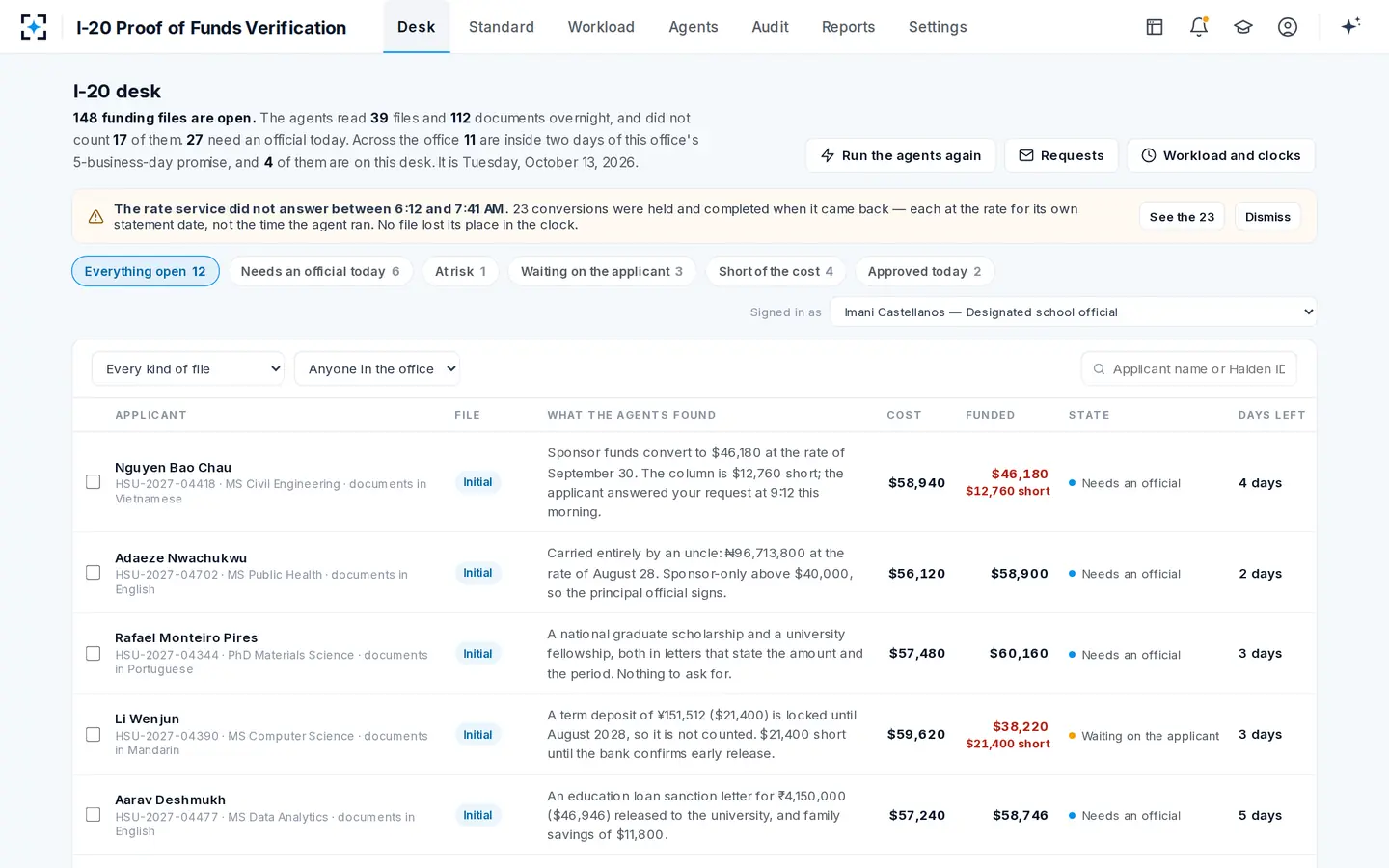Go to the Settings tab
The image size is (1389, 868).
(938, 27)
